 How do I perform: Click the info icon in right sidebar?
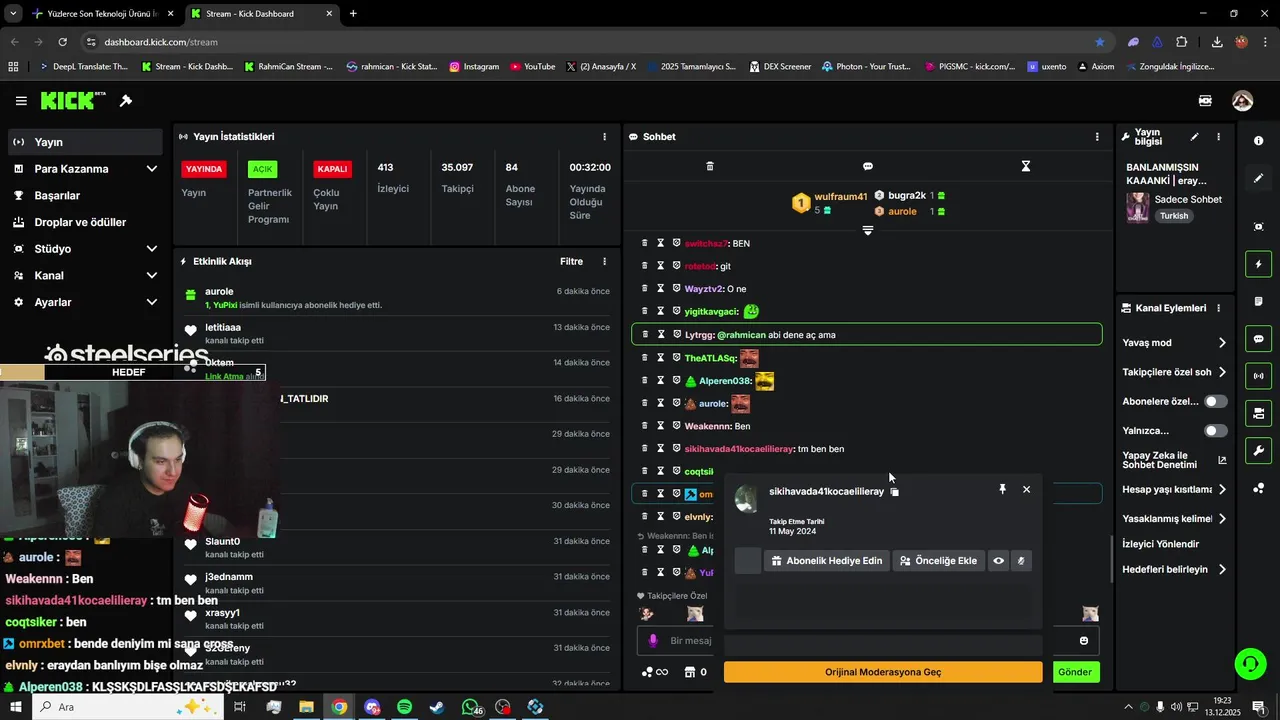tap(1259, 141)
